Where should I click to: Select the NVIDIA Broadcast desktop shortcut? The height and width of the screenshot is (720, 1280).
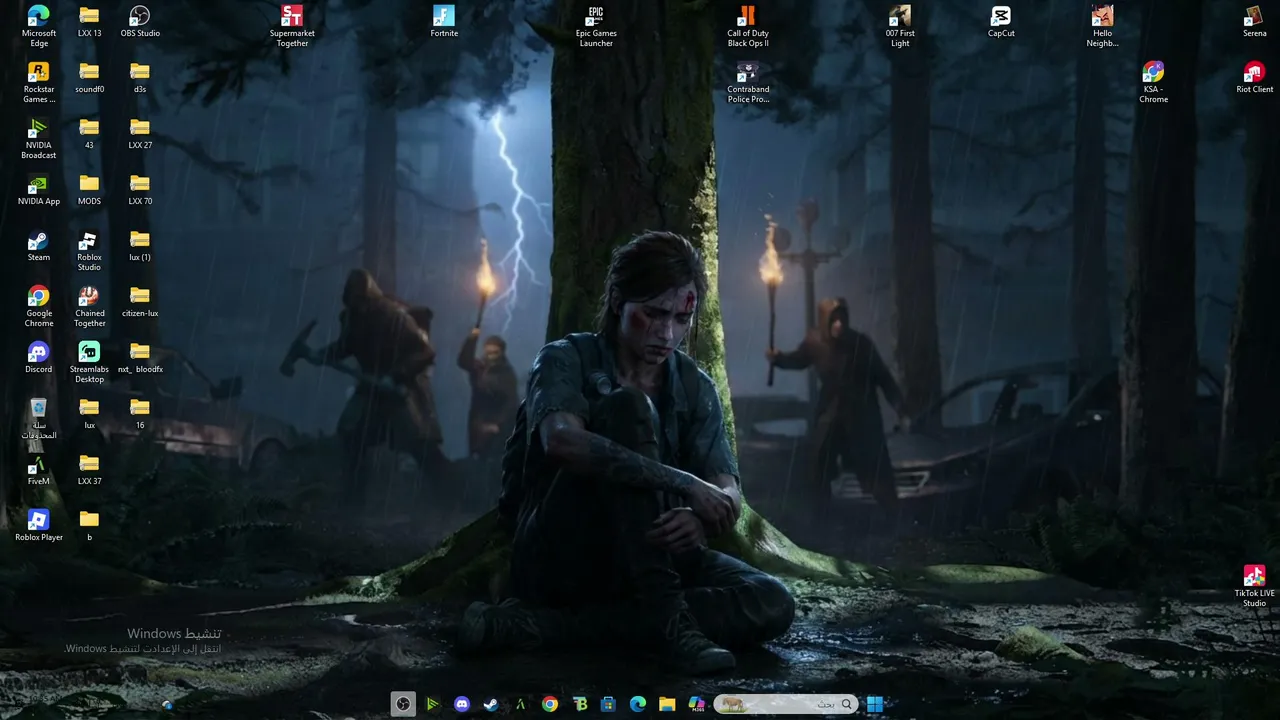(x=39, y=138)
